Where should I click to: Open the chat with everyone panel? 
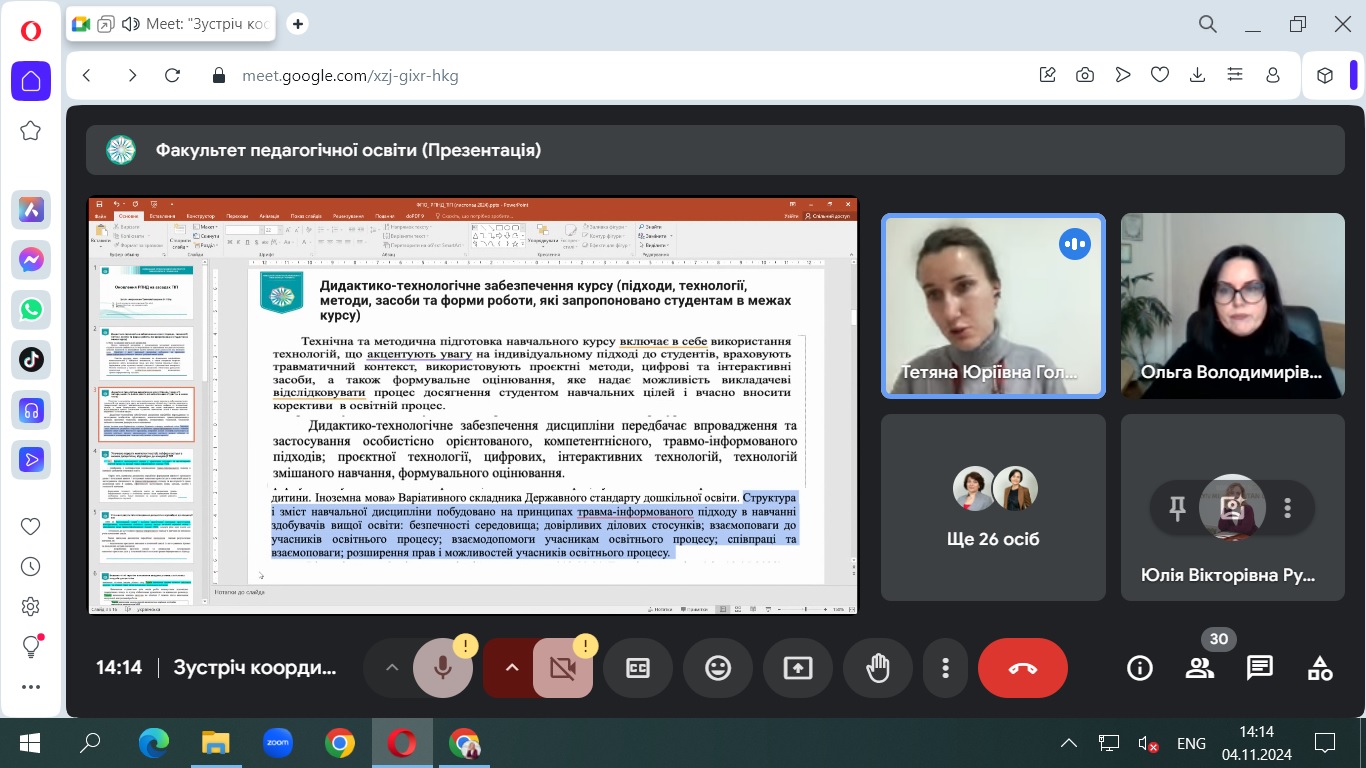(x=1260, y=667)
